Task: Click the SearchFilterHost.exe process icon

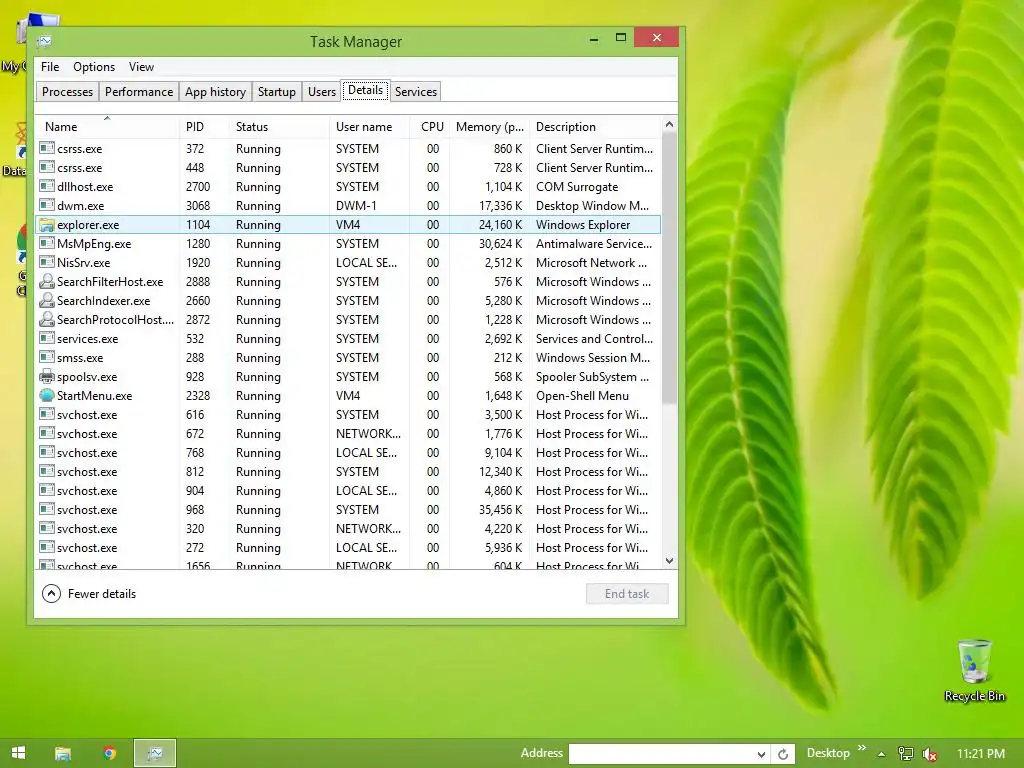Action: tap(46, 281)
